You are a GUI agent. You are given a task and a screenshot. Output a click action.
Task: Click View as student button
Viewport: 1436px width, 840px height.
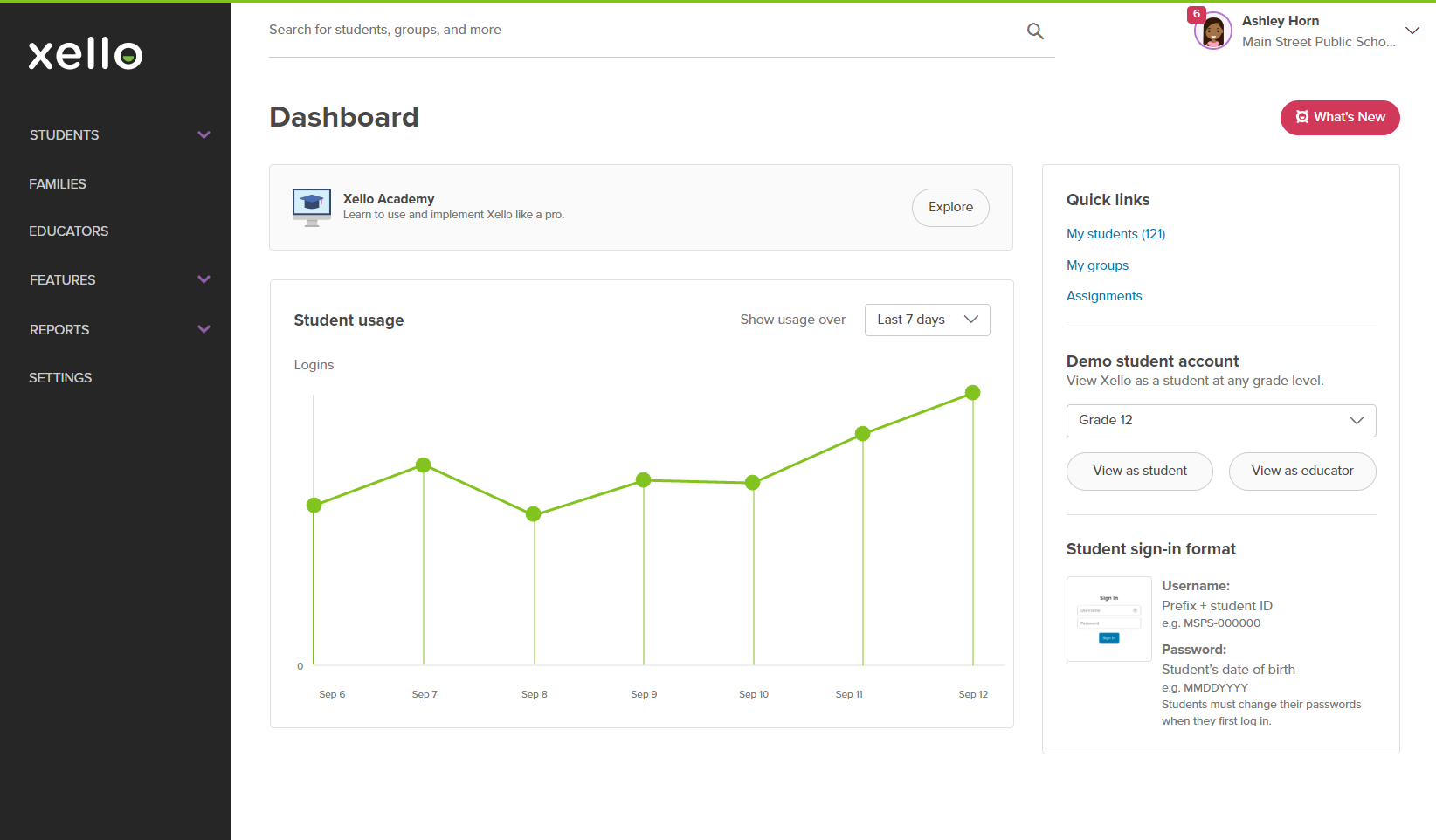(1140, 472)
